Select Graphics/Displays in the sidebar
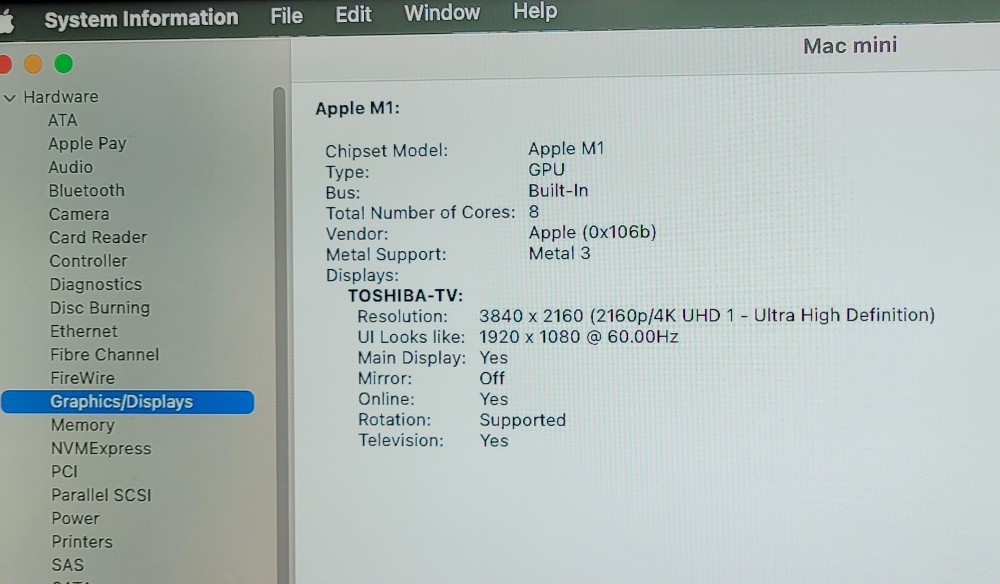This screenshot has width=1000, height=584. click(128, 402)
